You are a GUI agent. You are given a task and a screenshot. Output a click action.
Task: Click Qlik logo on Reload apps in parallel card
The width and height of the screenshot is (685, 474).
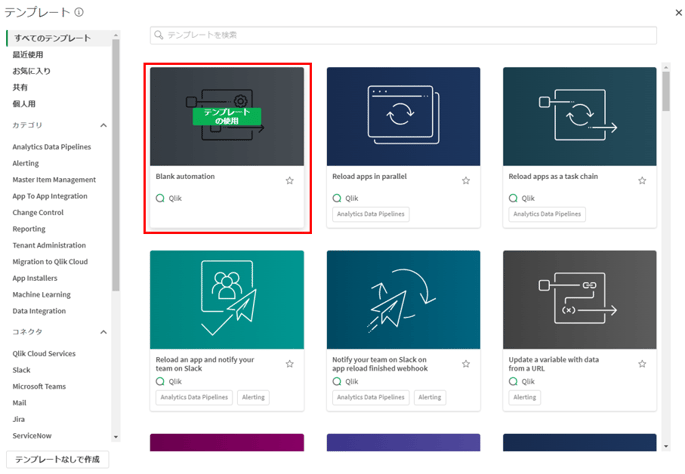[337, 198]
